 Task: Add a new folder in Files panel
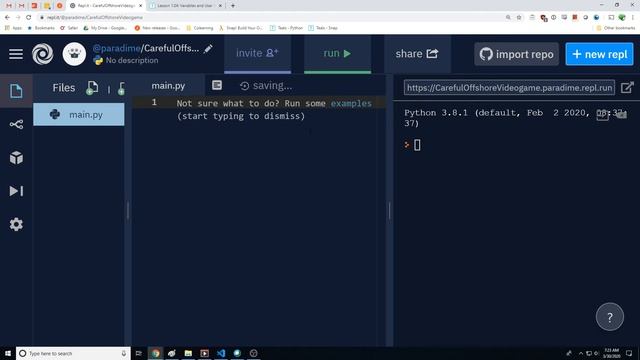(x=121, y=88)
